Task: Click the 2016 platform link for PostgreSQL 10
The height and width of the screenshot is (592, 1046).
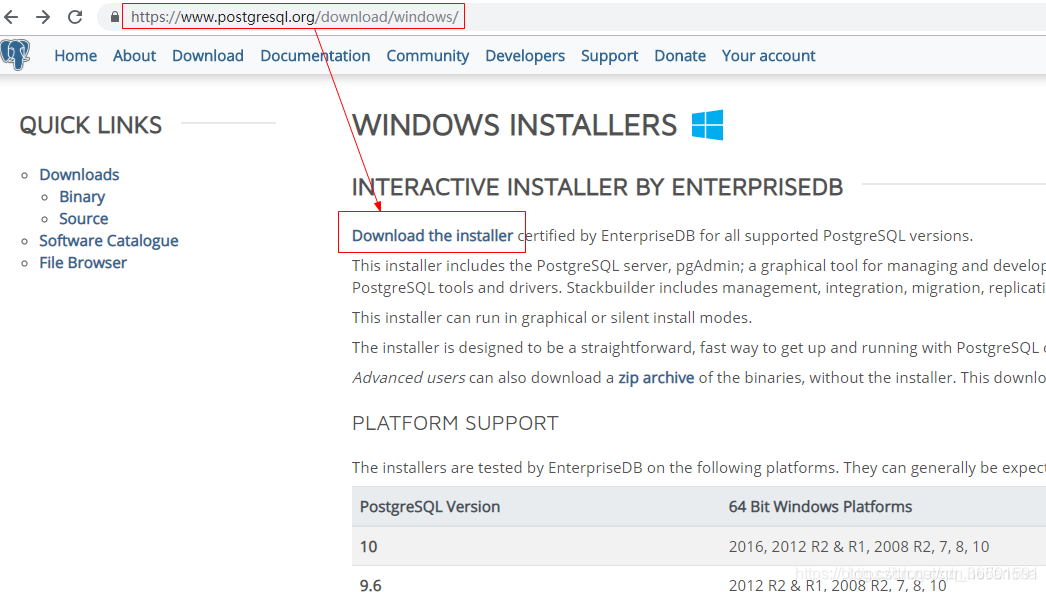Action: 742,546
